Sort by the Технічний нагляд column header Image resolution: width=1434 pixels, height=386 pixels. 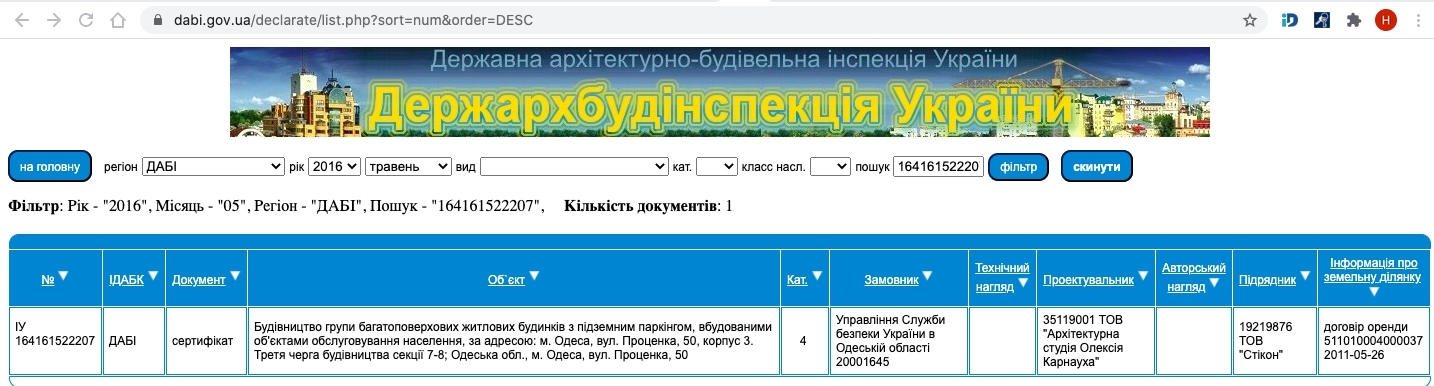pyautogui.click(x=1002, y=277)
